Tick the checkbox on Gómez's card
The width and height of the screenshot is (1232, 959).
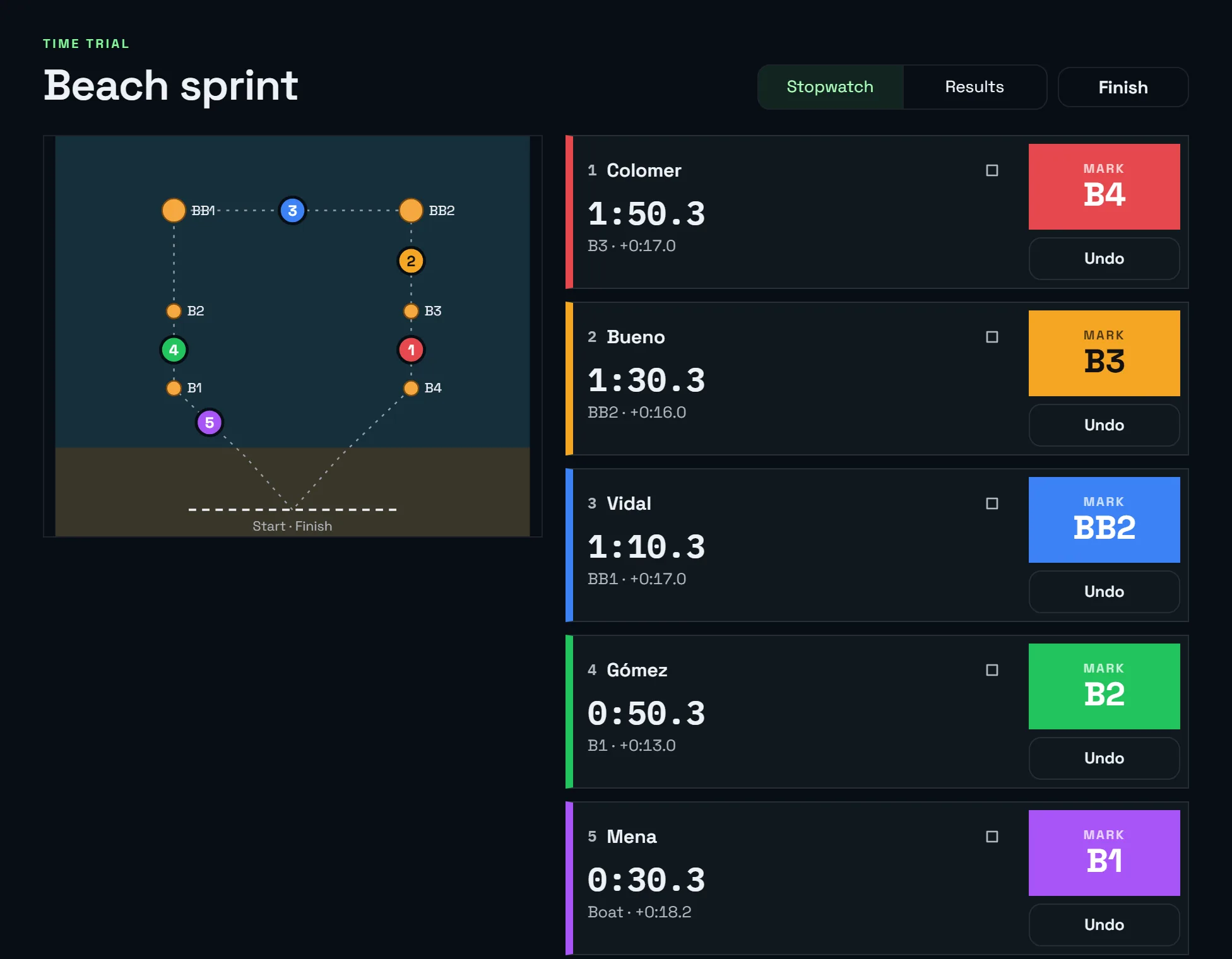click(x=992, y=670)
